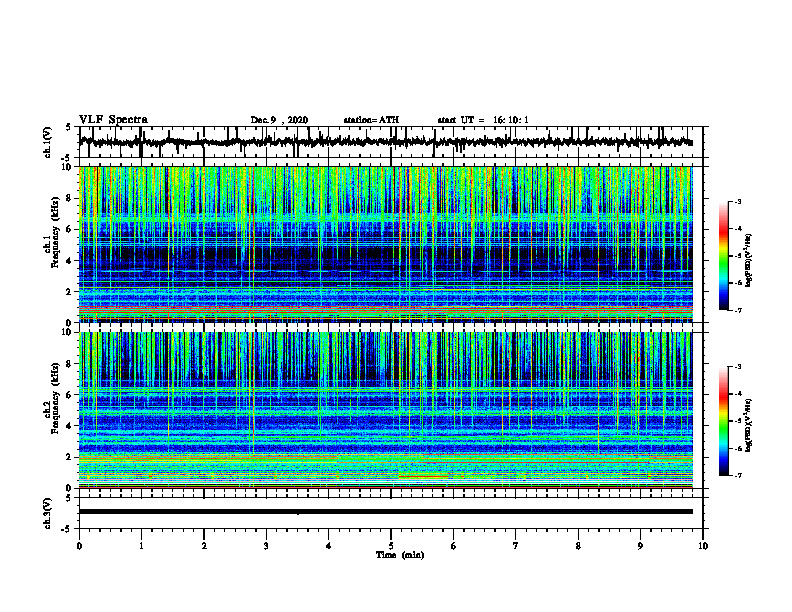Screen dimensions: 792x612
Task: Click time axis tick label "4"
Action: click(328, 546)
